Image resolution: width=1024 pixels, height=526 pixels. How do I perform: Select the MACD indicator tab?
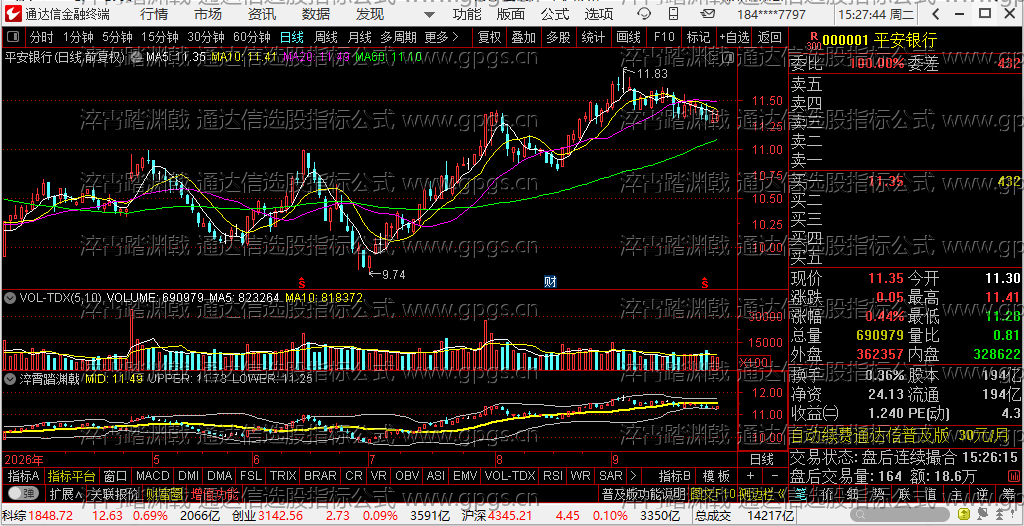click(152, 476)
